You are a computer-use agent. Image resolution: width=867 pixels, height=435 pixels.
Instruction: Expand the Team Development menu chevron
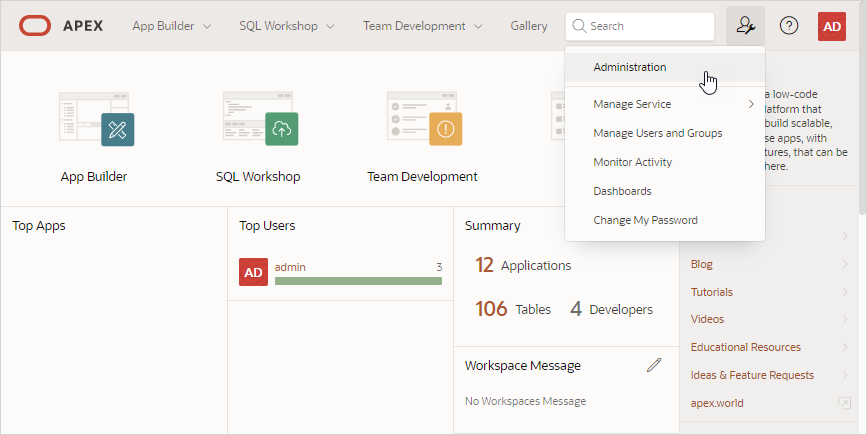tap(478, 27)
